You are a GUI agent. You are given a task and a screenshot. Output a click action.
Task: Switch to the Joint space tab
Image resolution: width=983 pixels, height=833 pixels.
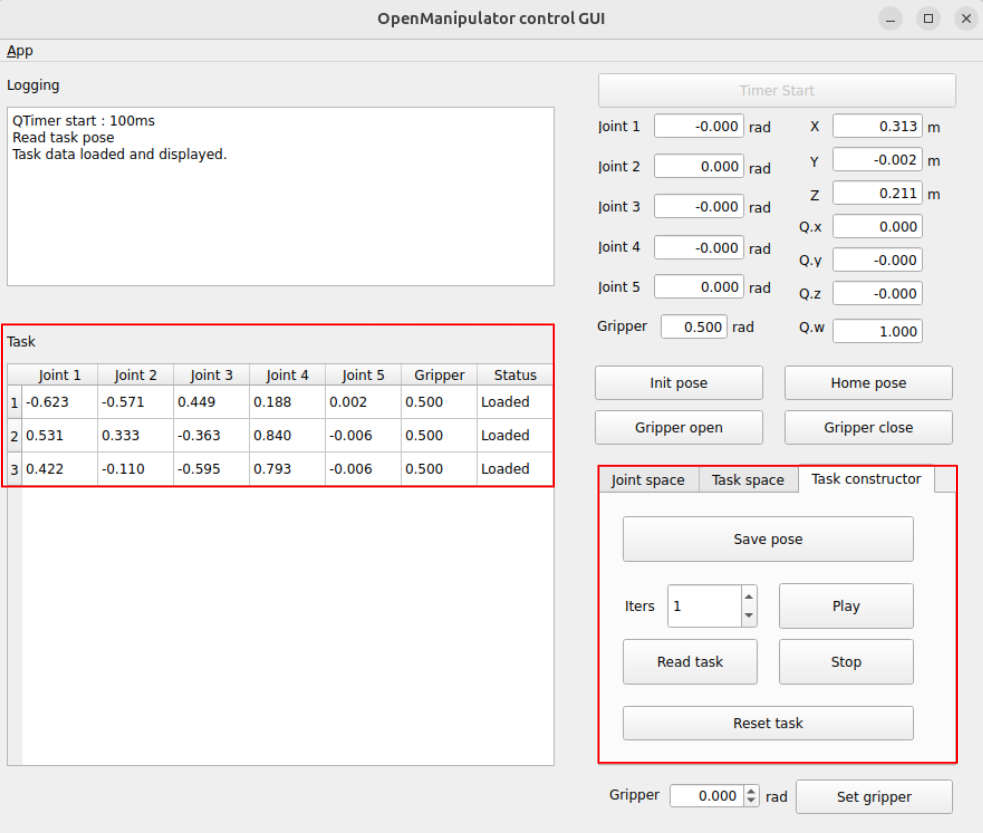pos(648,480)
